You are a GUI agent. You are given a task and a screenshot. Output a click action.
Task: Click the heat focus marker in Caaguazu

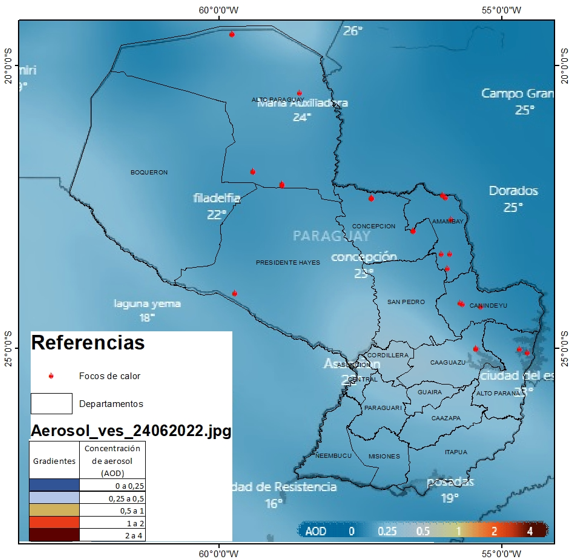(476, 349)
